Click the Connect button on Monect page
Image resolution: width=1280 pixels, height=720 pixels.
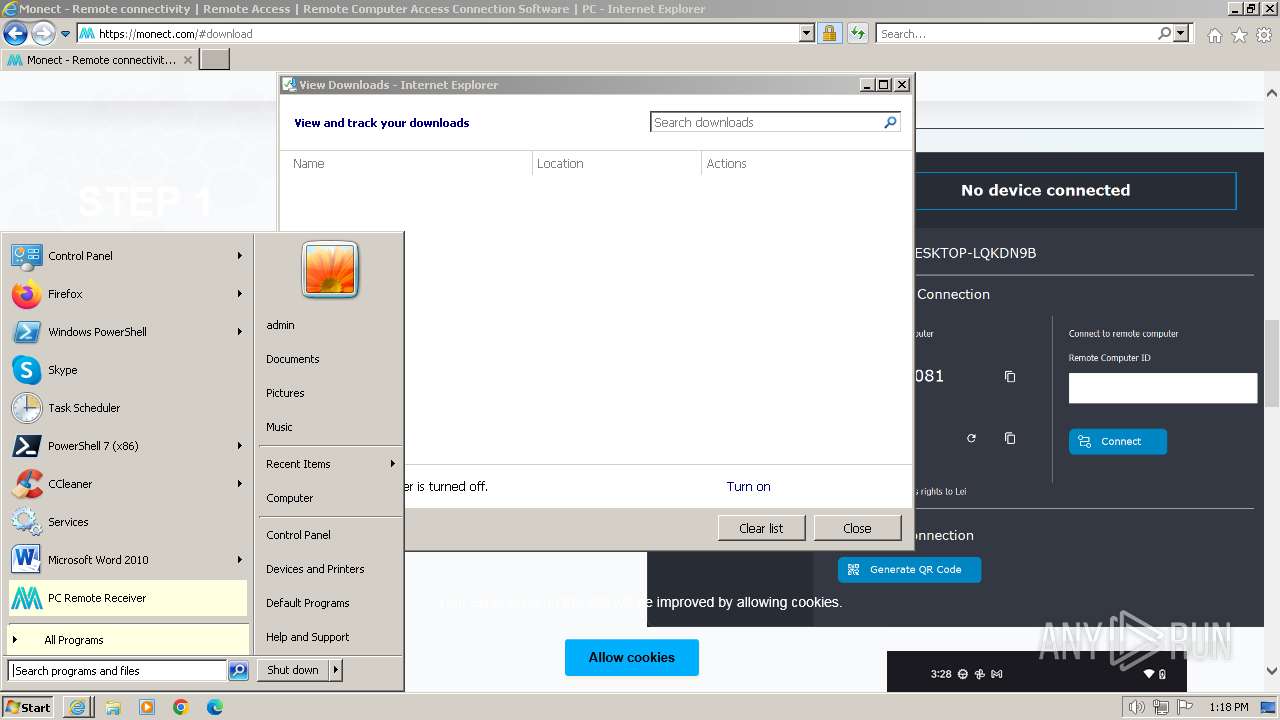(1117, 441)
